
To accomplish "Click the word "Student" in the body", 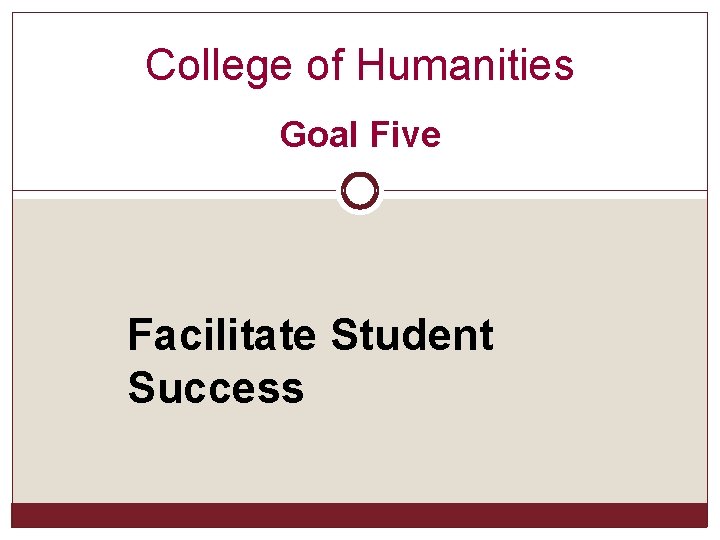I will (x=411, y=335).
